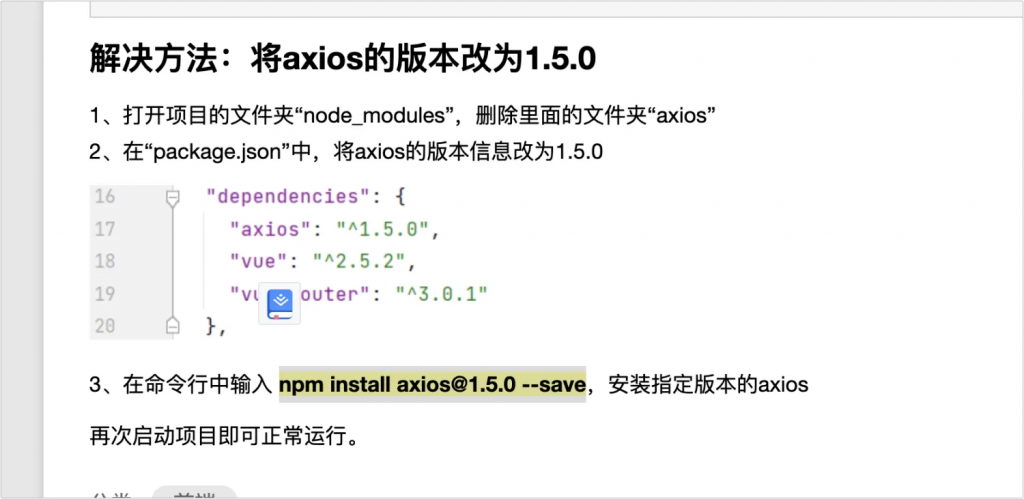This screenshot has height=499, width=1024.
Task: Click the step 2 text mentioning package.json
Action: click(346, 151)
